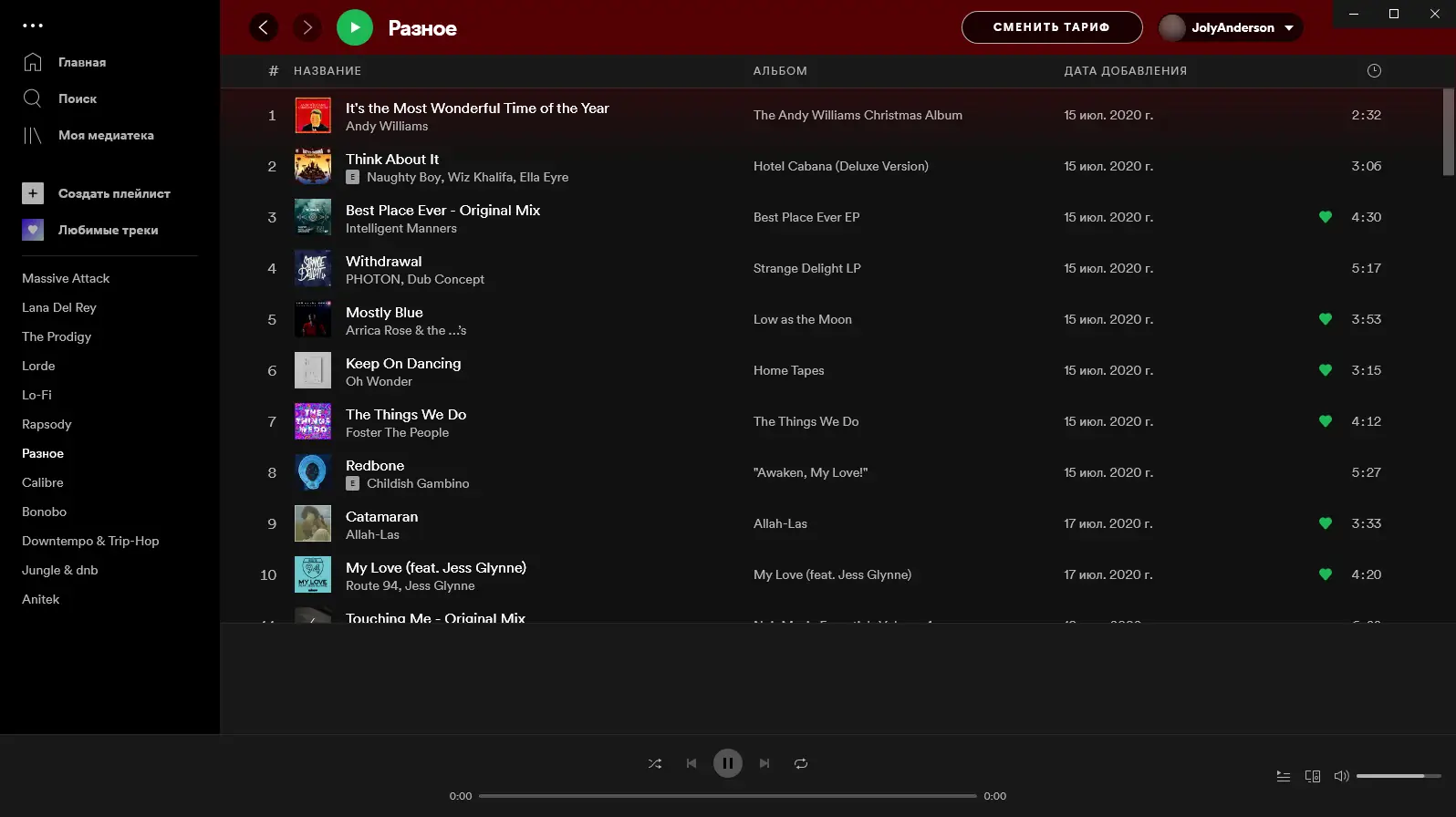Open Rapsody playlist
This screenshot has height=817, width=1456.
click(x=47, y=424)
